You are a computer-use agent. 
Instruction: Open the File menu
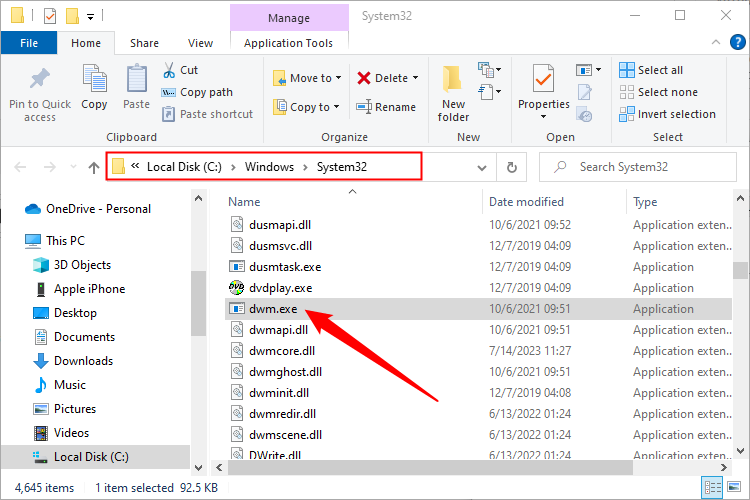click(29, 43)
